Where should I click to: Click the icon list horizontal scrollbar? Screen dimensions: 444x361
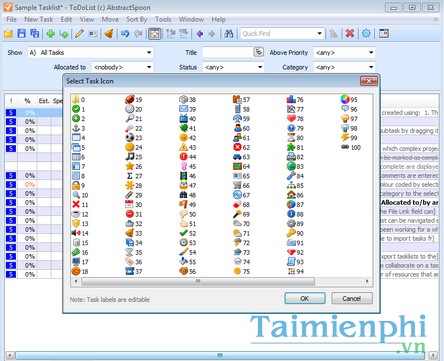pyautogui.click(x=198, y=281)
